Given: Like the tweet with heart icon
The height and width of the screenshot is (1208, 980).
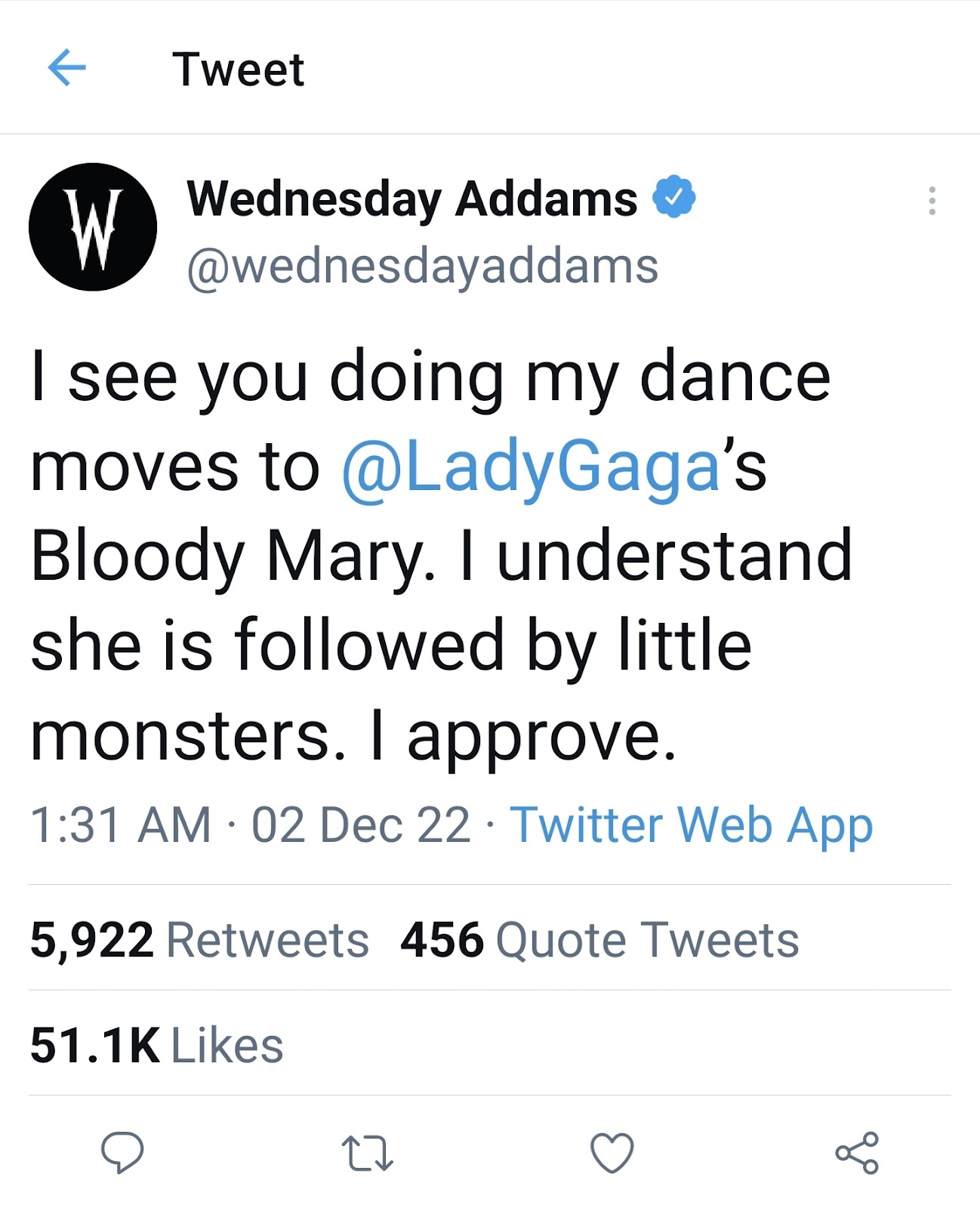Looking at the screenshot, I should [x=612, y=1153].
